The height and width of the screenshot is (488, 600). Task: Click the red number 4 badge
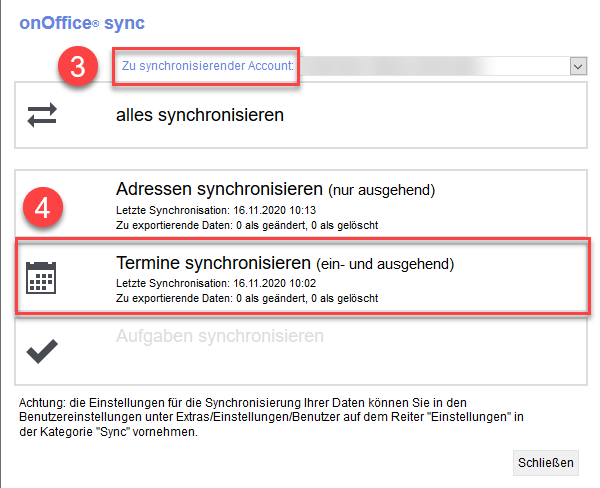click(43, 207)
